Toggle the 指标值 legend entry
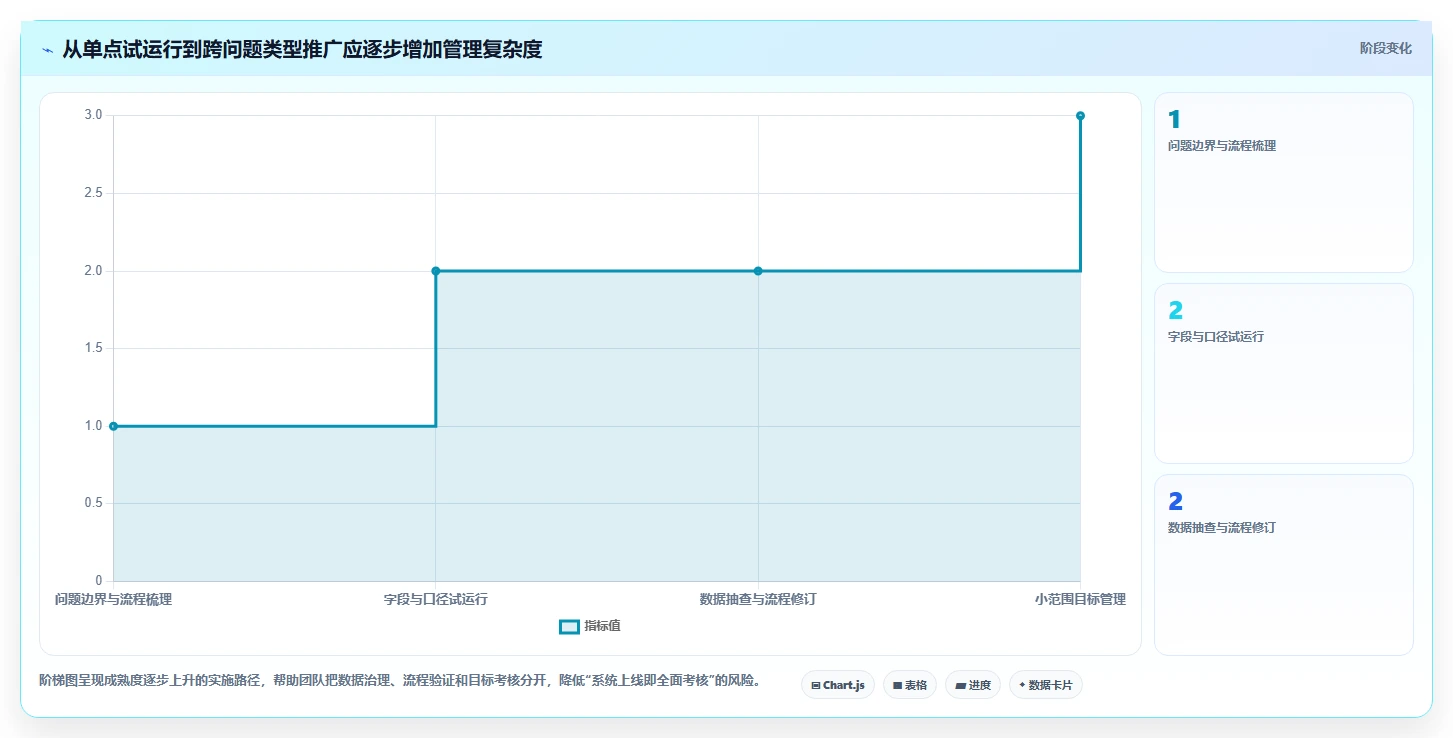1453x738 pixels. point(590,626)
